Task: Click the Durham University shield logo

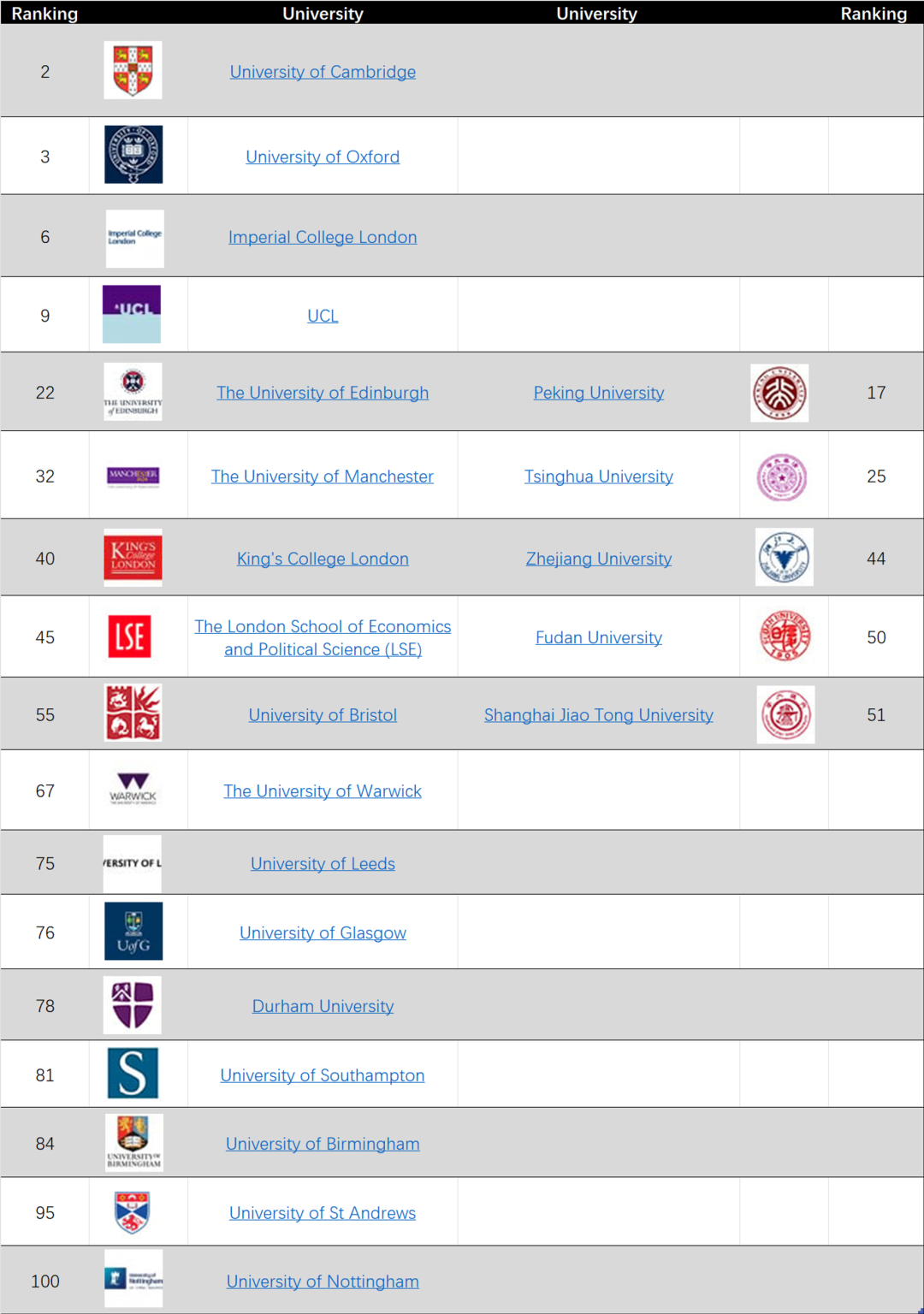Action: point(133,1005)
